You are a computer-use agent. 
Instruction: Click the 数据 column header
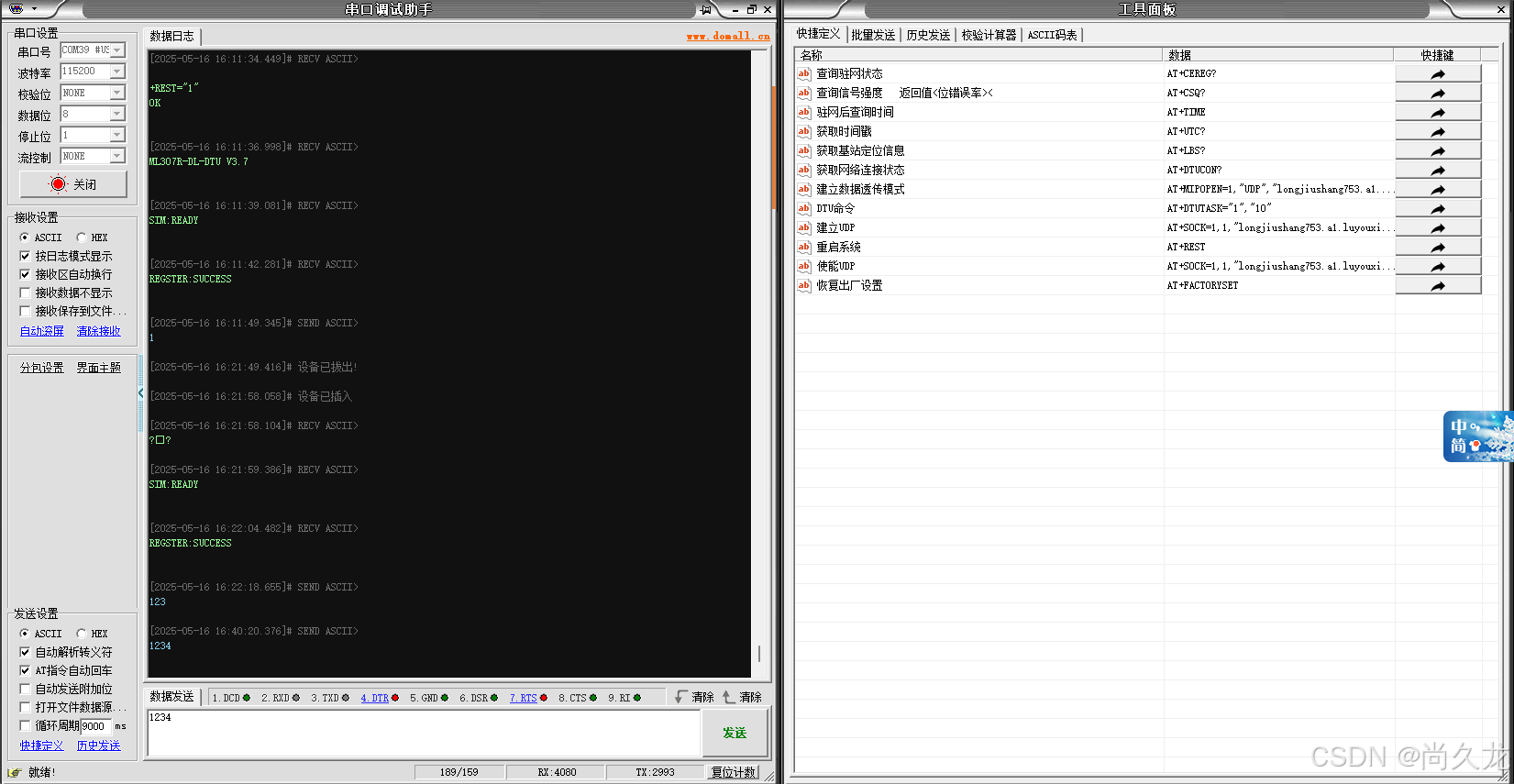point(1278,55)
